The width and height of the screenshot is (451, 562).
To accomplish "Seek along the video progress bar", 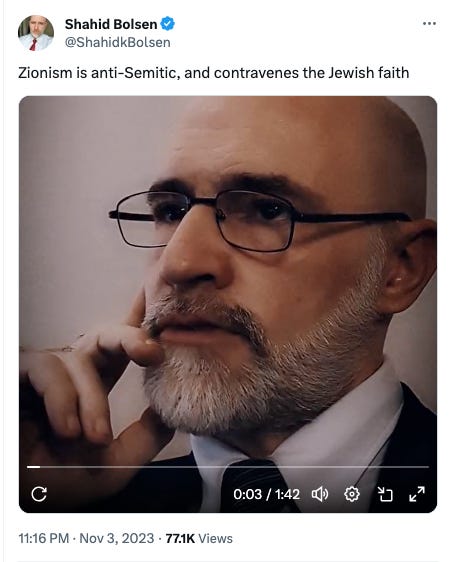I will click(x=228, y=467).
